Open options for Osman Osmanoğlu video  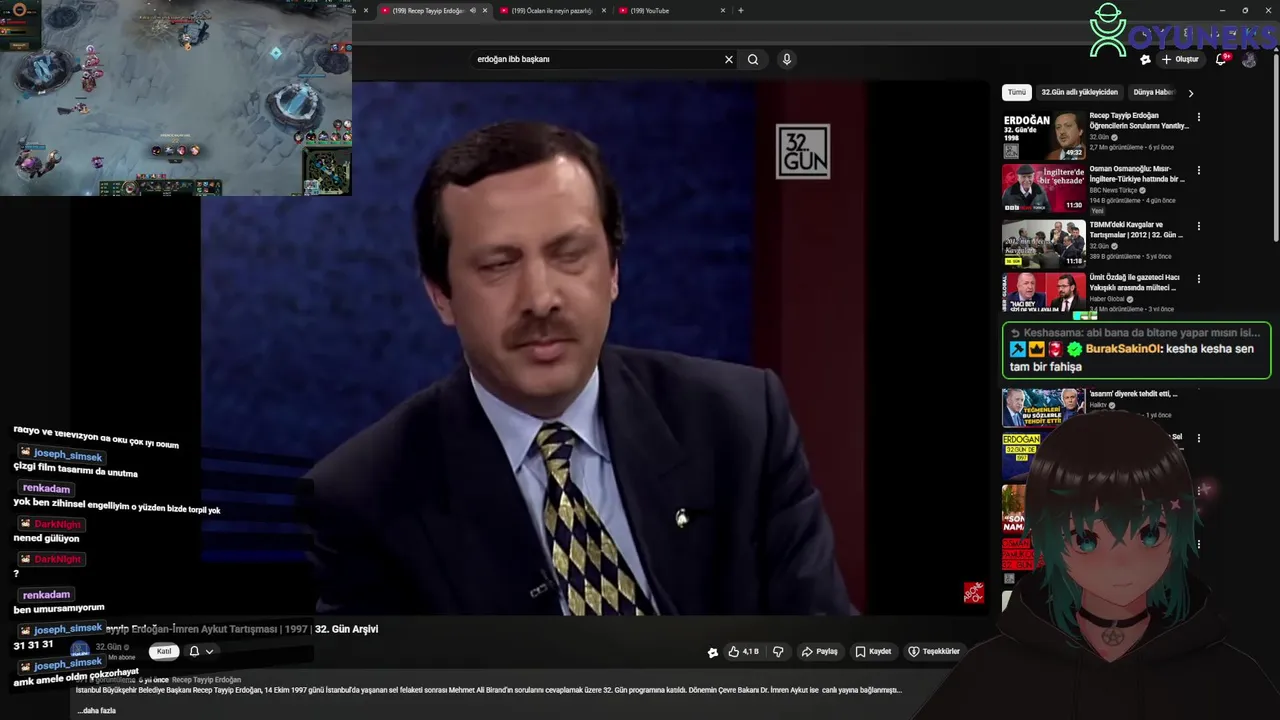1198,171
